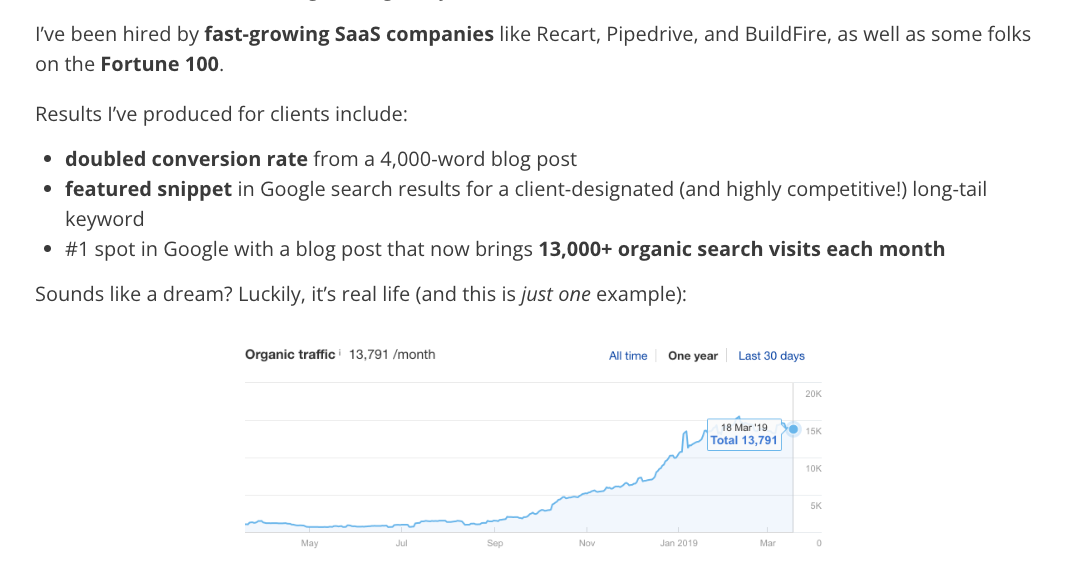Image resolution: width=1090 pixels, height=573 pixels.
Task: Click the 18 Mar '19 total tooltip
Action: [743, 434]
